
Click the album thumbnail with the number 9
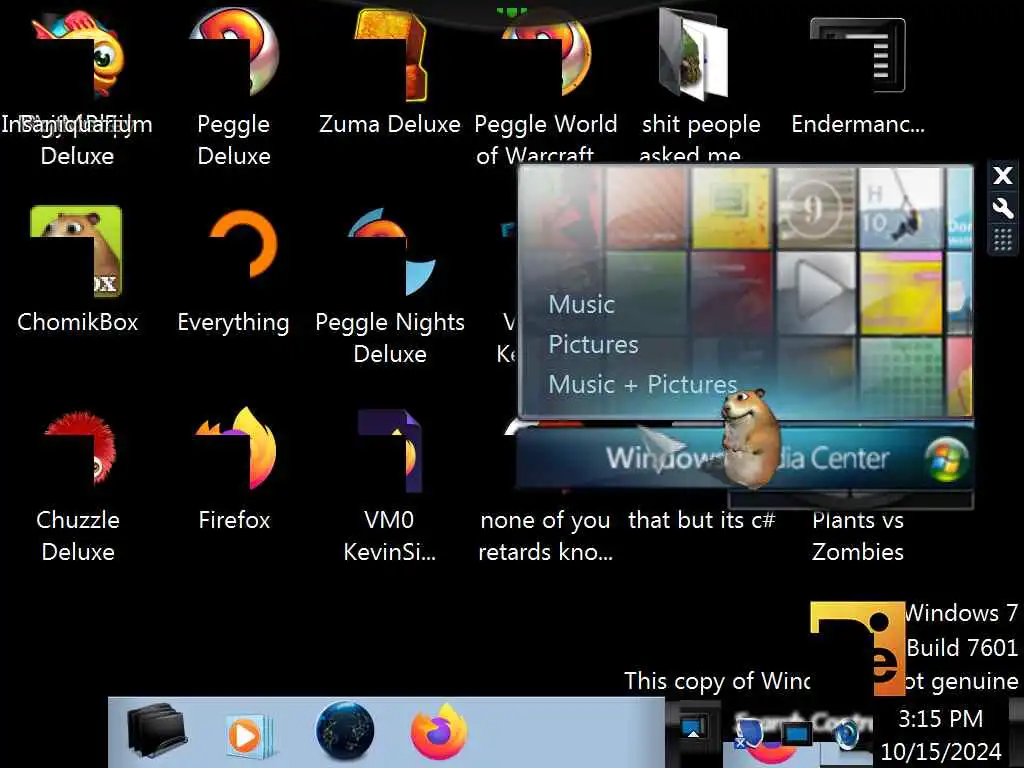pyautogui.click(x=816, y=208)
